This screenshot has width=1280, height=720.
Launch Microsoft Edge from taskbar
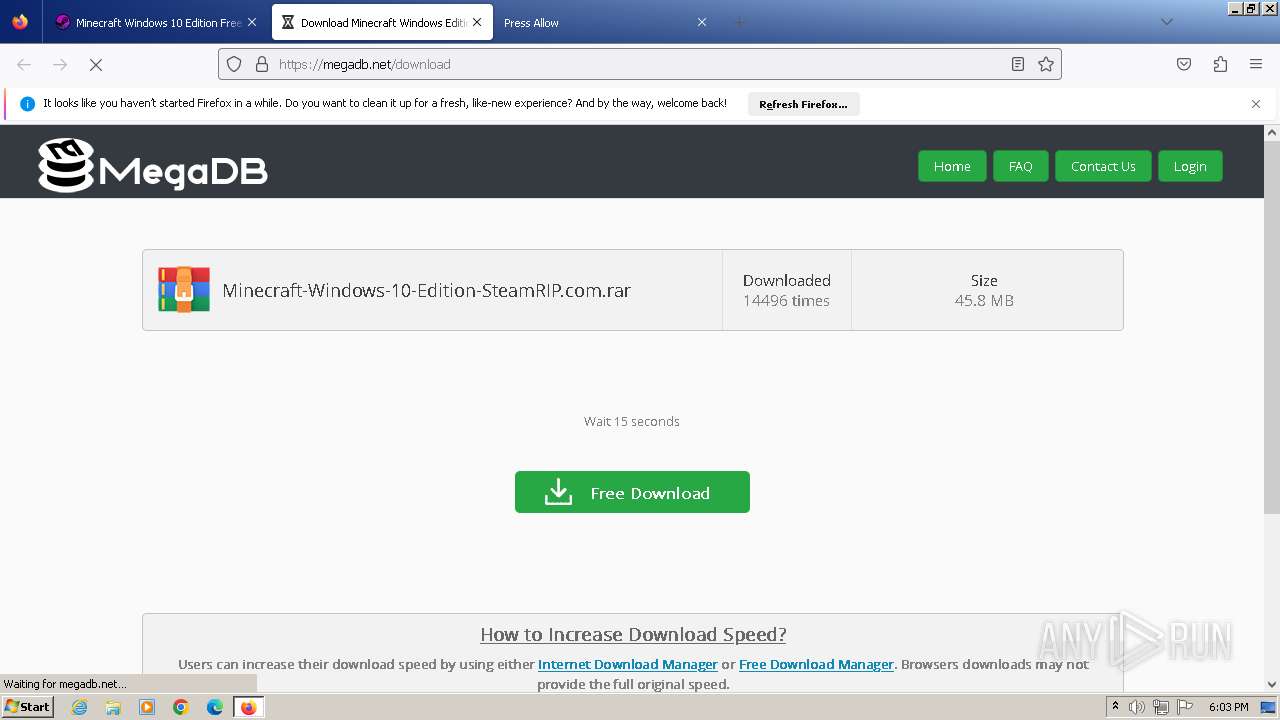[x=215, y=707]
